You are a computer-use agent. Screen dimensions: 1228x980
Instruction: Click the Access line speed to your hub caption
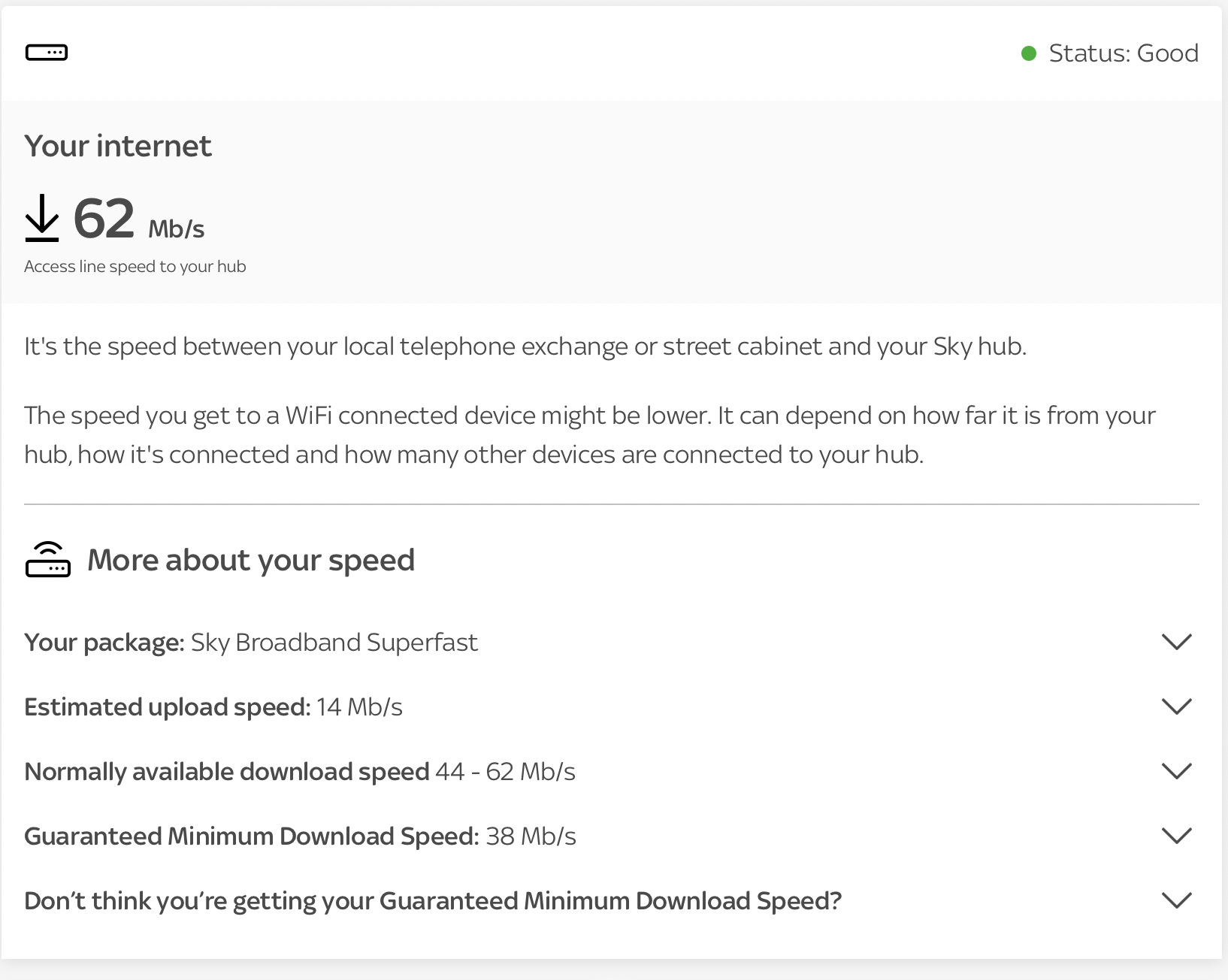pyautogui.click(x=135, y=265)
